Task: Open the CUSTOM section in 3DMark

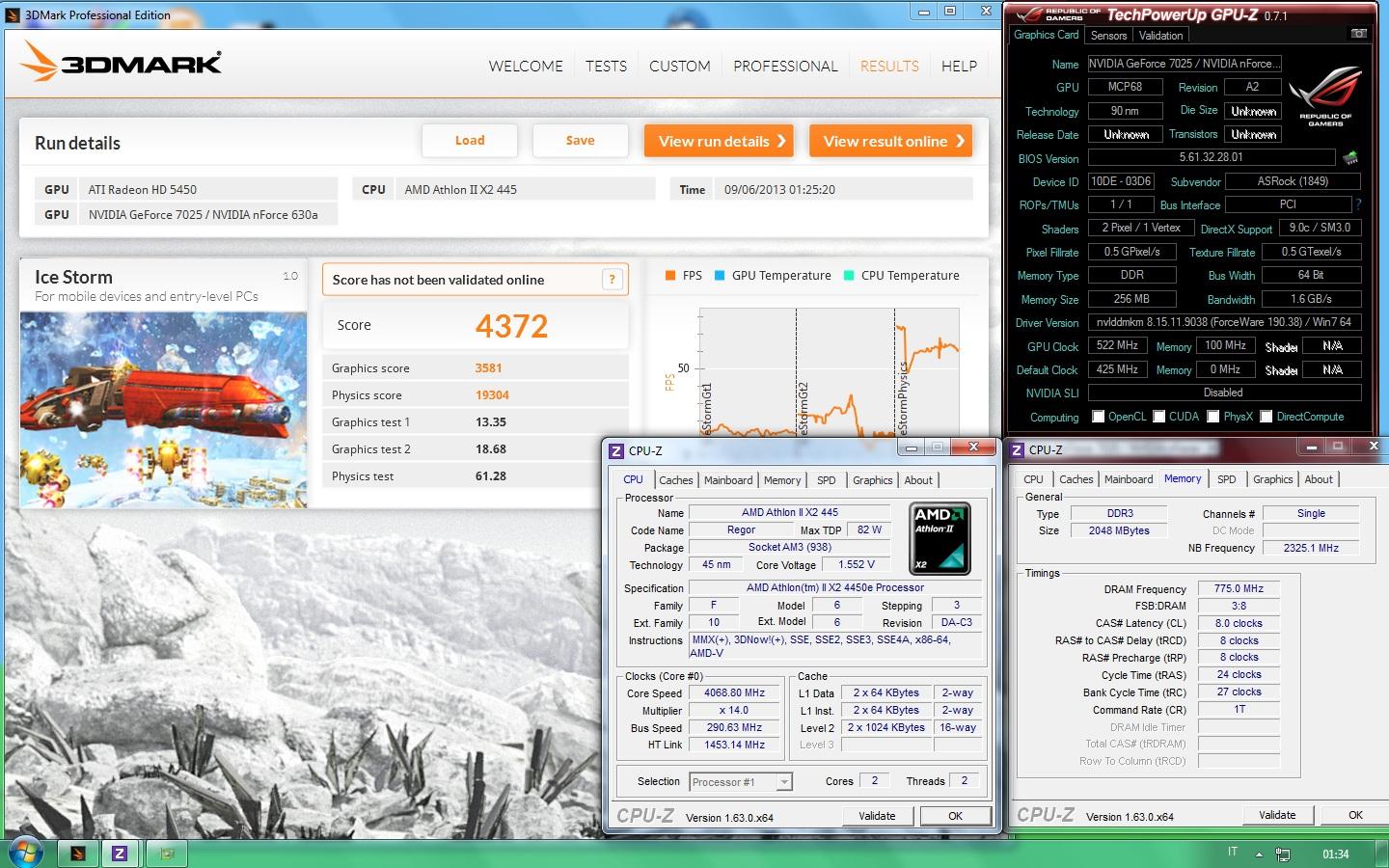Action: 680,66
